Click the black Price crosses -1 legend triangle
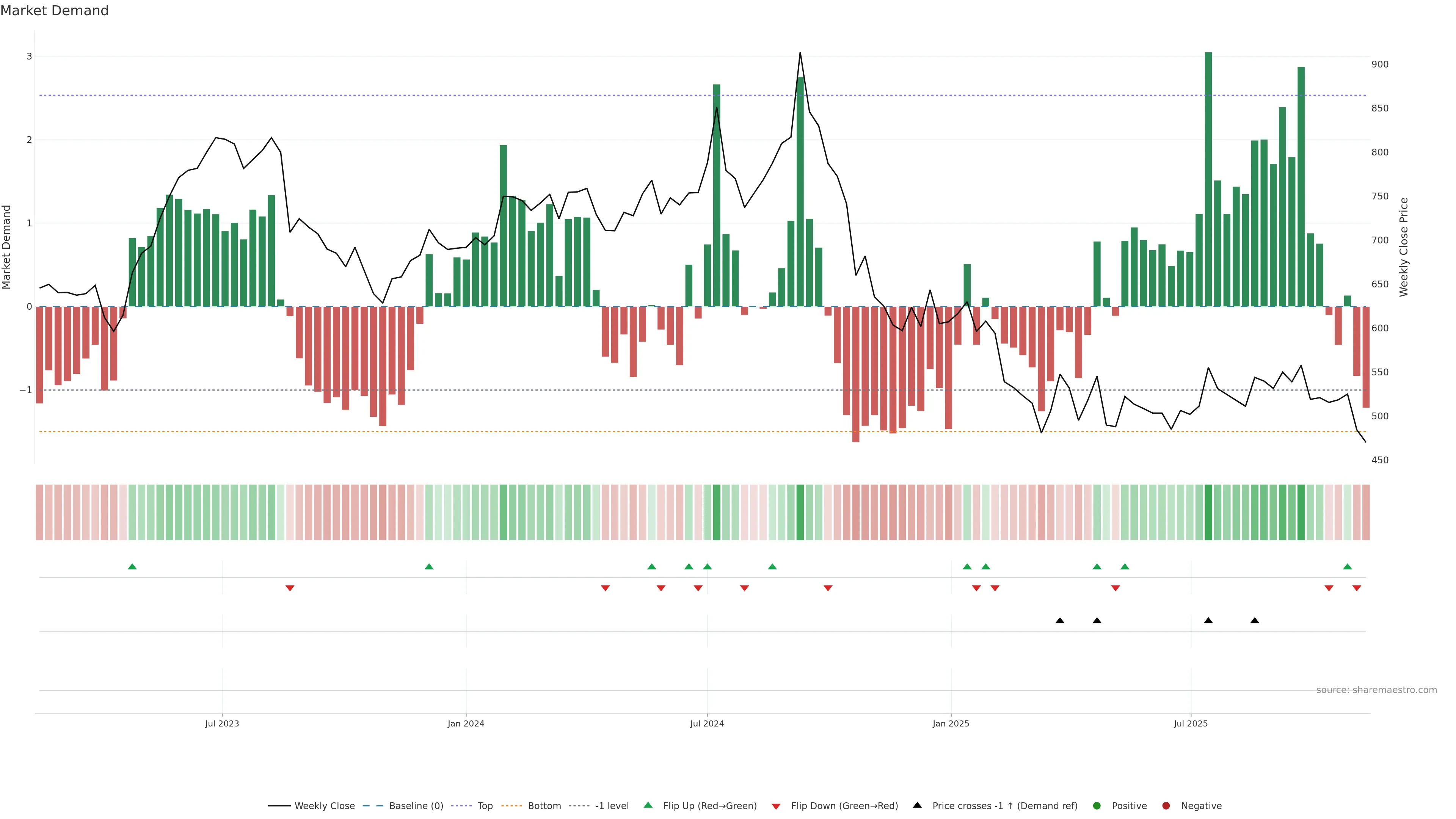The height and width of the screenshot is (819, 1456). pos(917,805)
